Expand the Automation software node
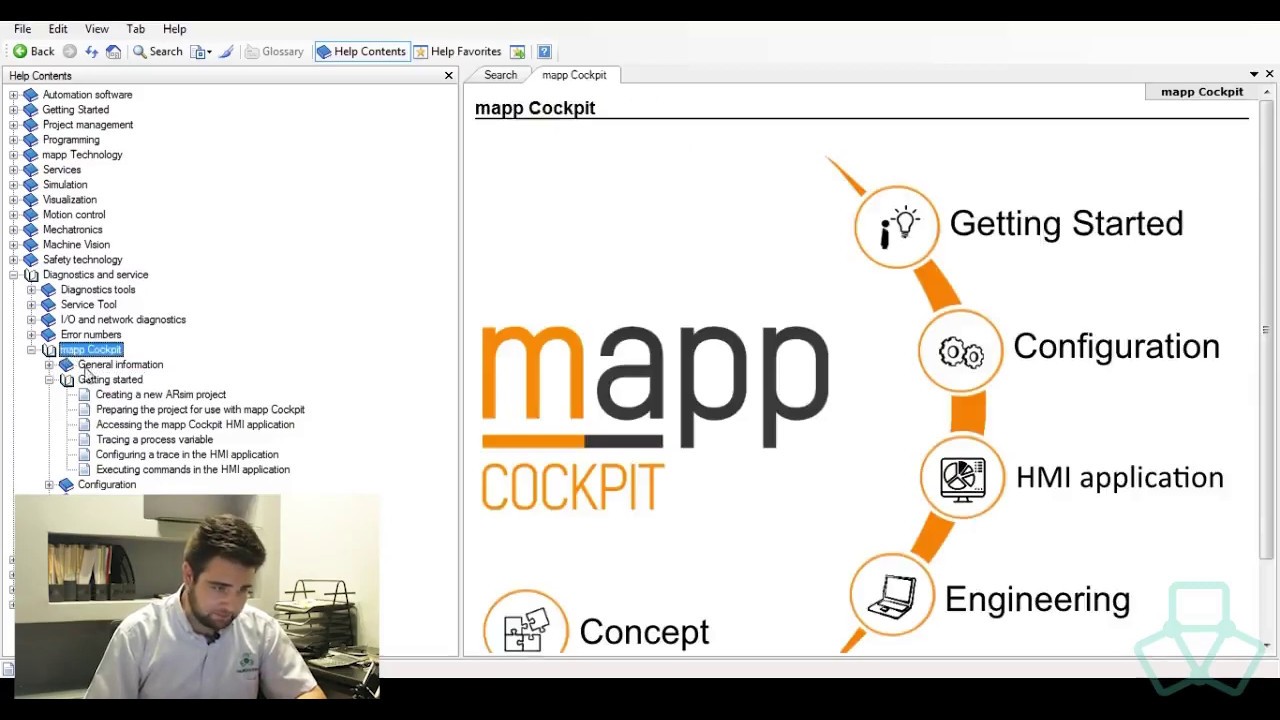Screen dimensions: 1280x720 (14, 95)
